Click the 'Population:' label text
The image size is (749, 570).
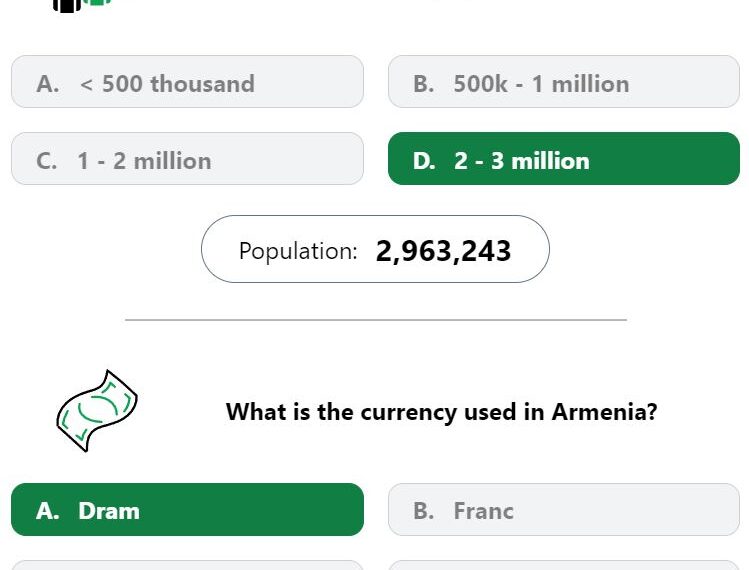point(298,251)
